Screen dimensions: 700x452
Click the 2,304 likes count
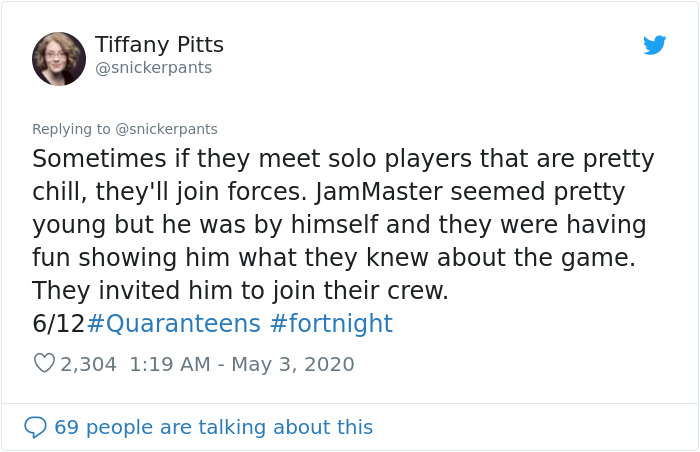click(x=88, y=364)
